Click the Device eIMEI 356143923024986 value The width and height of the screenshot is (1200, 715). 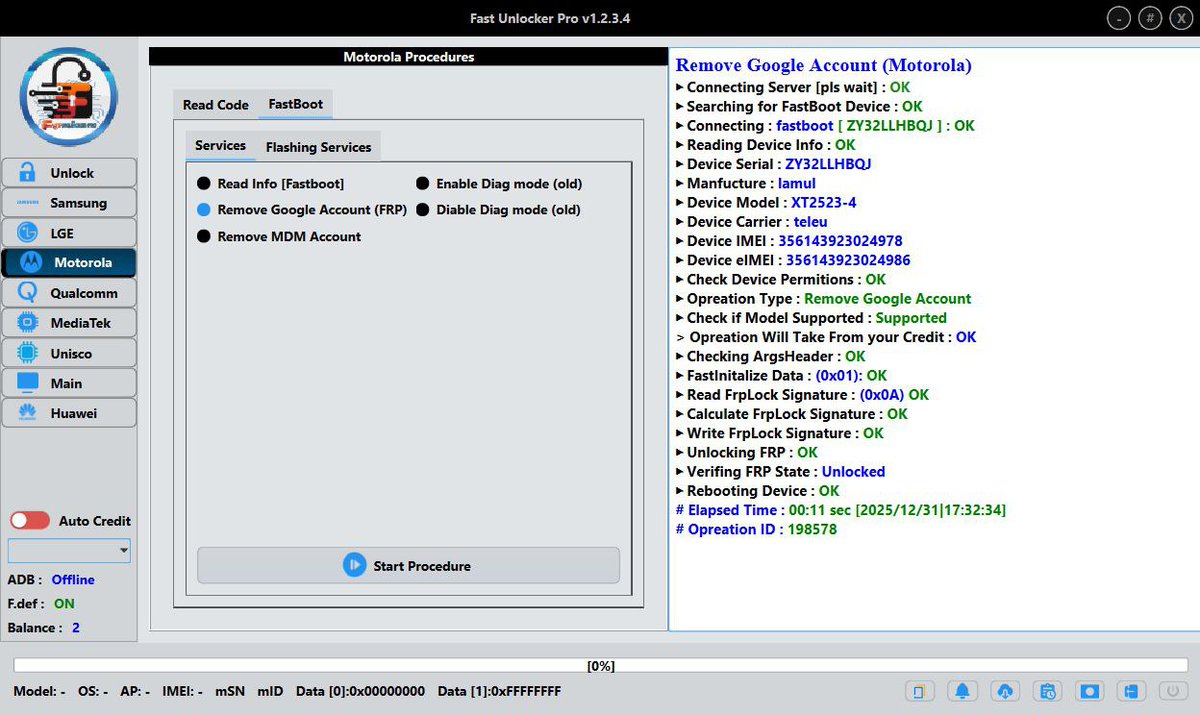click(848, 260)
